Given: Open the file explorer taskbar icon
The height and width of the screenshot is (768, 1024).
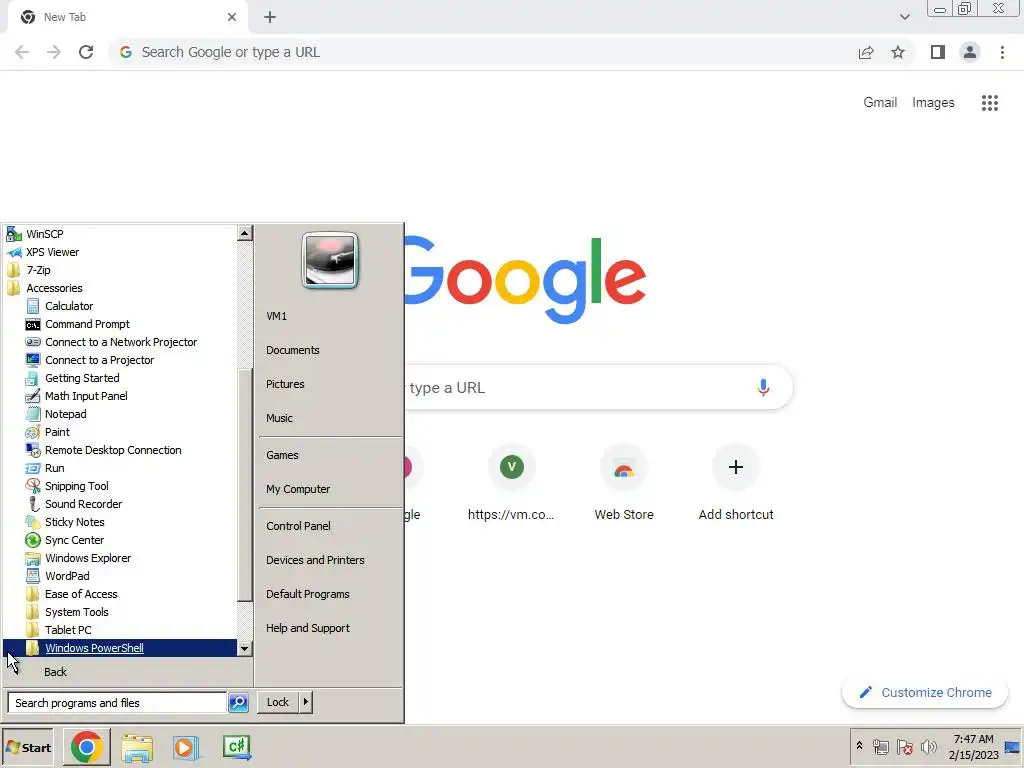Looking at the screenshot, I should (136, 748).
